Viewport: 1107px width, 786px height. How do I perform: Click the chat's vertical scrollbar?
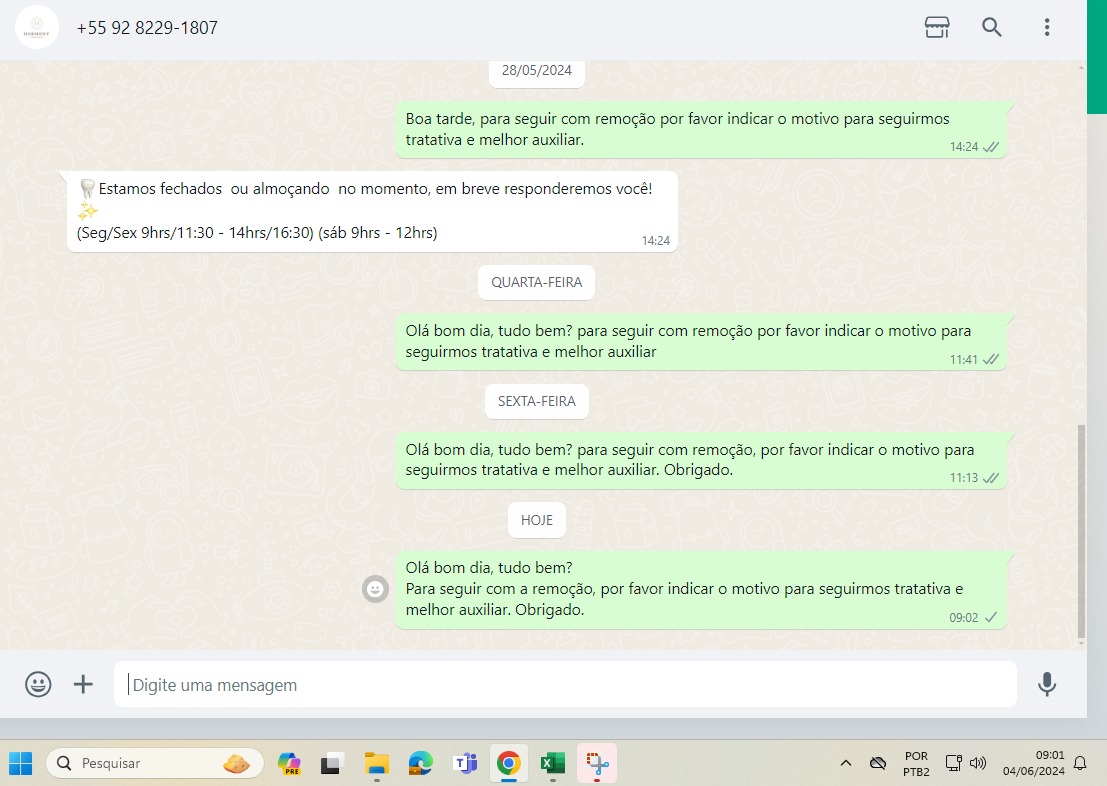pos(1080,530)
